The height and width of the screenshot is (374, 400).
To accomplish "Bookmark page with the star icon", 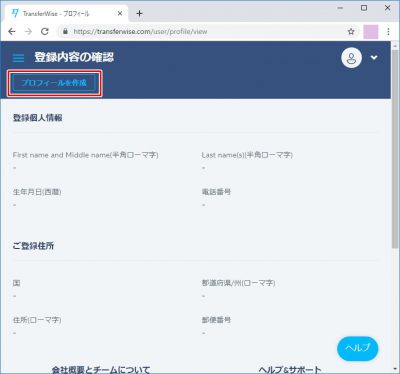I will tap(351, 32).
